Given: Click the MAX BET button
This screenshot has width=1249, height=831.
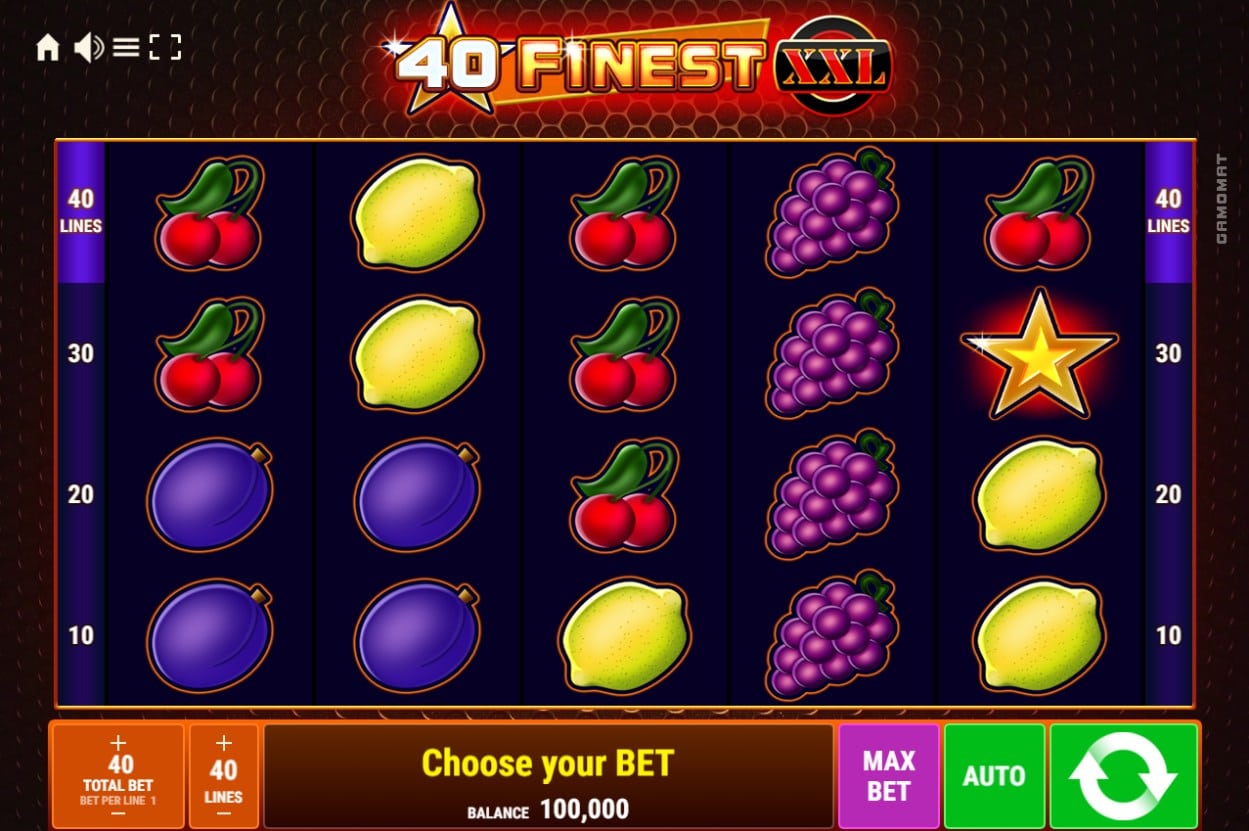Looking at the screenshot, I should pyautogui.click(x=889, y=776).
